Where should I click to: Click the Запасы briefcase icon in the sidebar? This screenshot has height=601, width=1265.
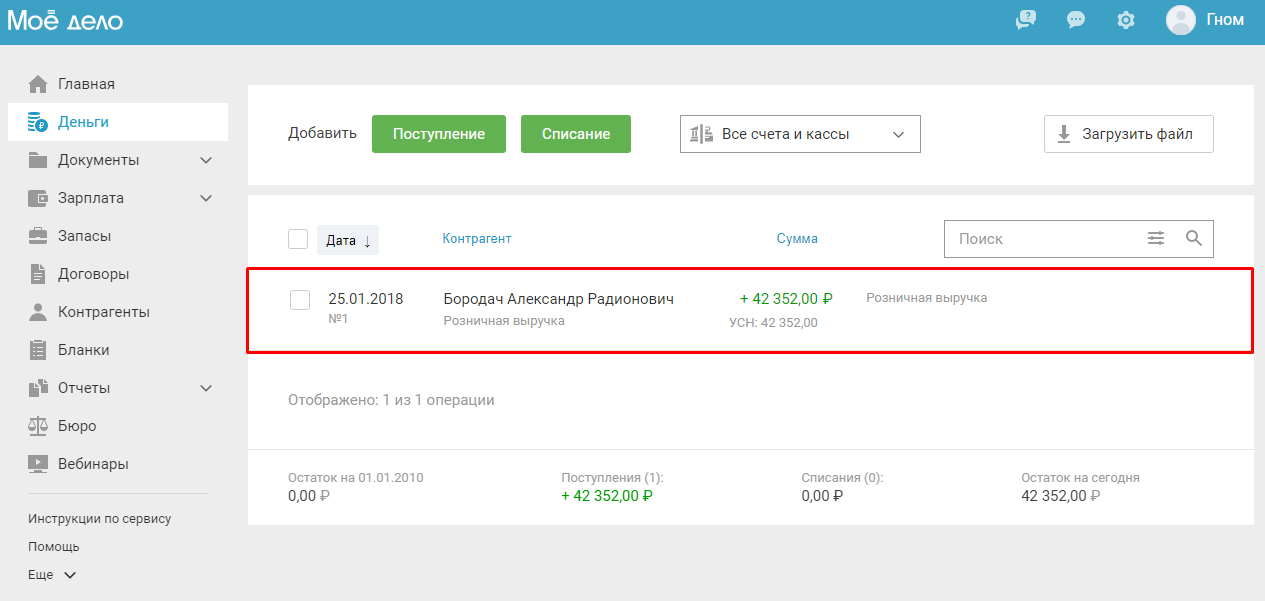(x=38, y=236)
